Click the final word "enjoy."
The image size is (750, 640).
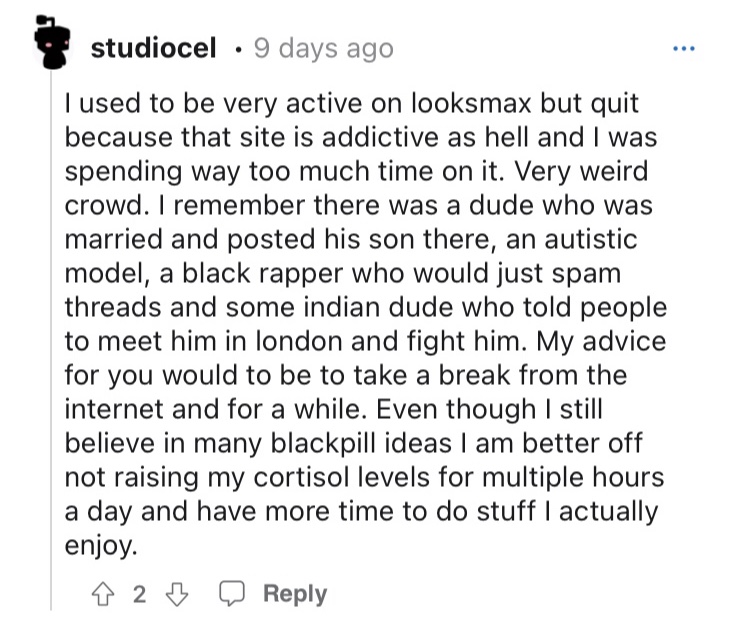pos(101,546)
